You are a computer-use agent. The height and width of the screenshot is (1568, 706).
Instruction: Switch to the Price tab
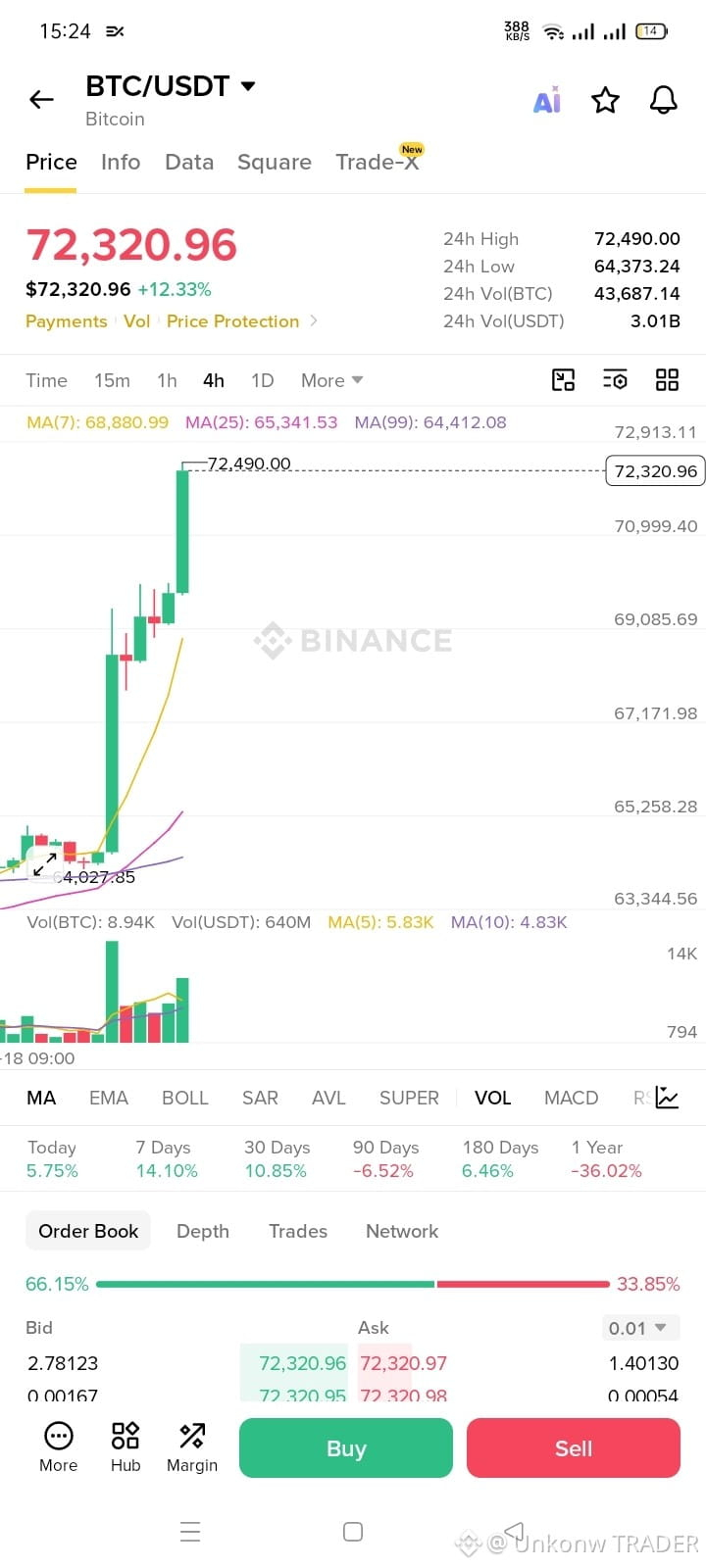coord(51,162)
